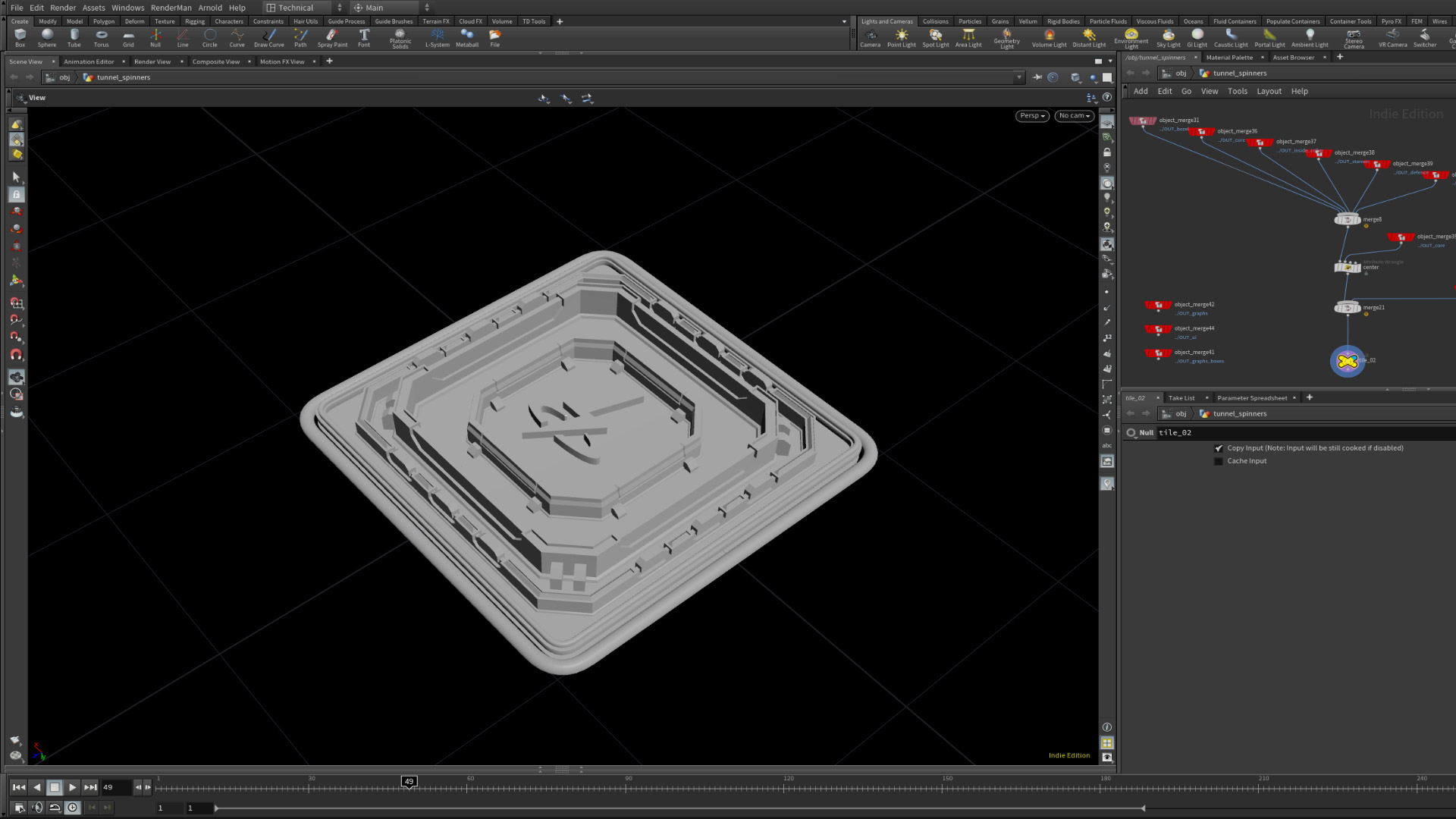Select the Grid shelf tool
Image resolution: width=1456 pixels, height=819 pixels.
point(128,39)
